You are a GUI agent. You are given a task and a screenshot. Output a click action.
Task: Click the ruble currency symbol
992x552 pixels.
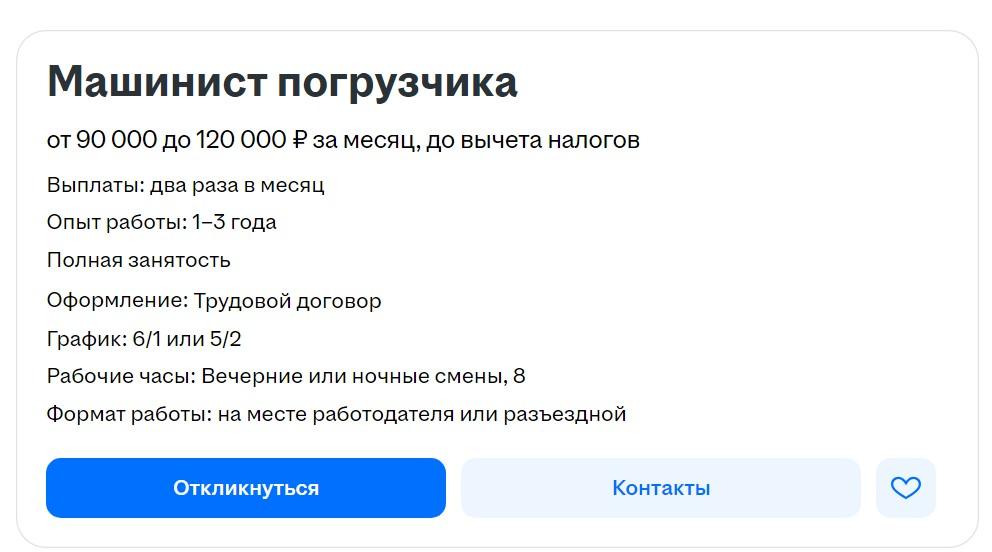pos(299,140)
